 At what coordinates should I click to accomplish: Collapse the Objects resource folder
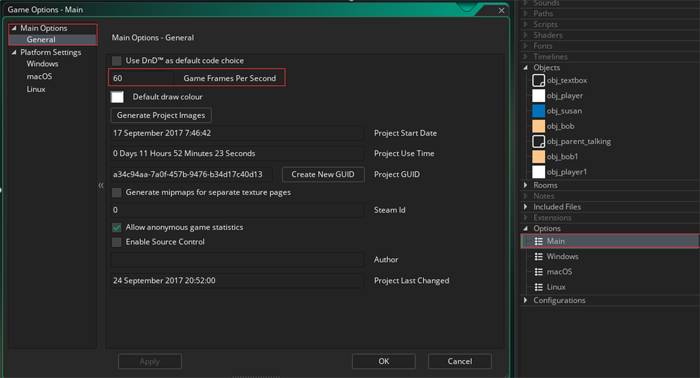525,67
